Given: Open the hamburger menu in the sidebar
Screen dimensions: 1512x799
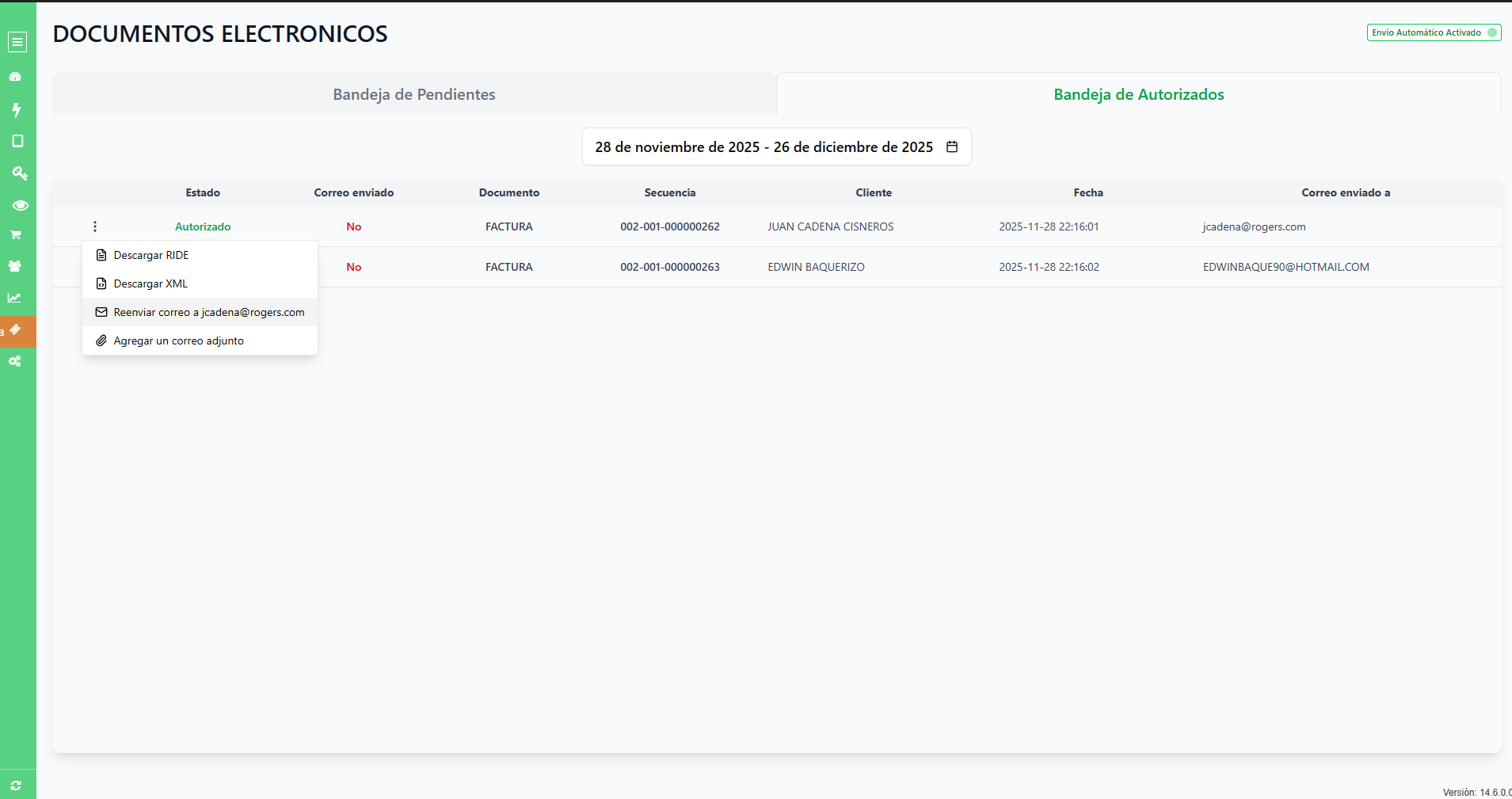Looking at the screenshot, I should tap(17, 42).
